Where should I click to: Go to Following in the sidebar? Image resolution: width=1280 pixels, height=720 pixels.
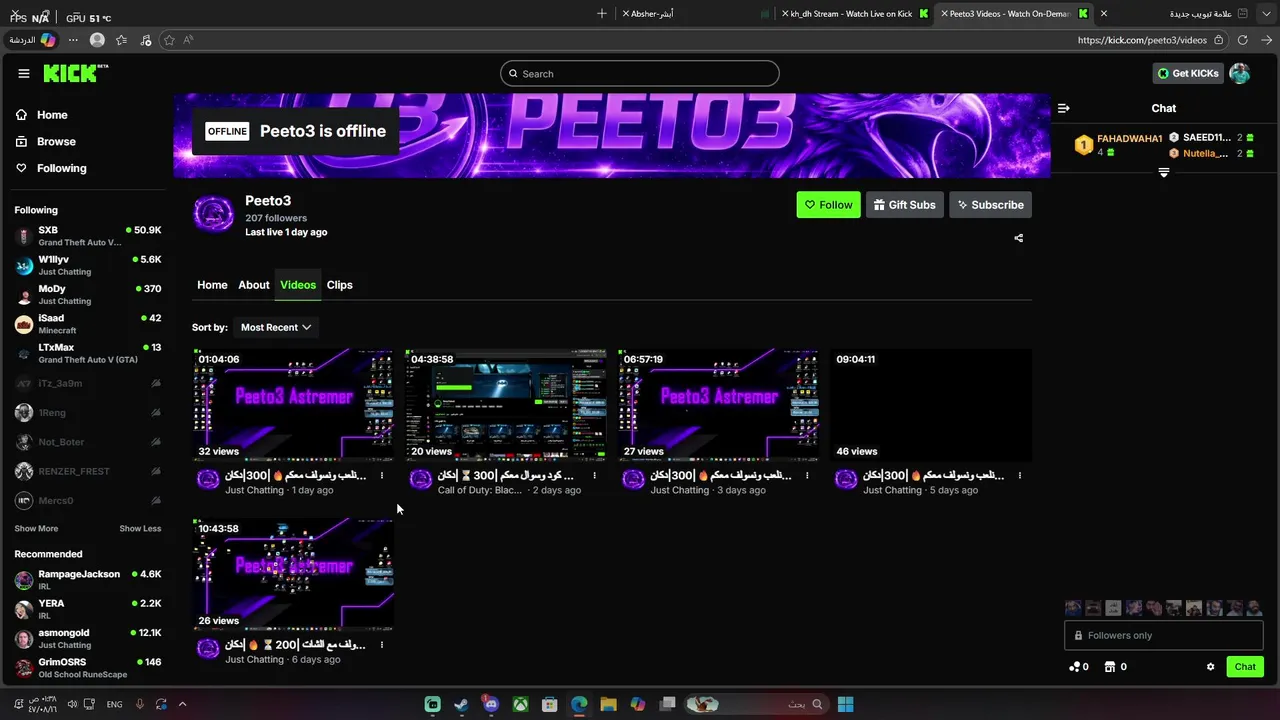(x=51, y=168)
